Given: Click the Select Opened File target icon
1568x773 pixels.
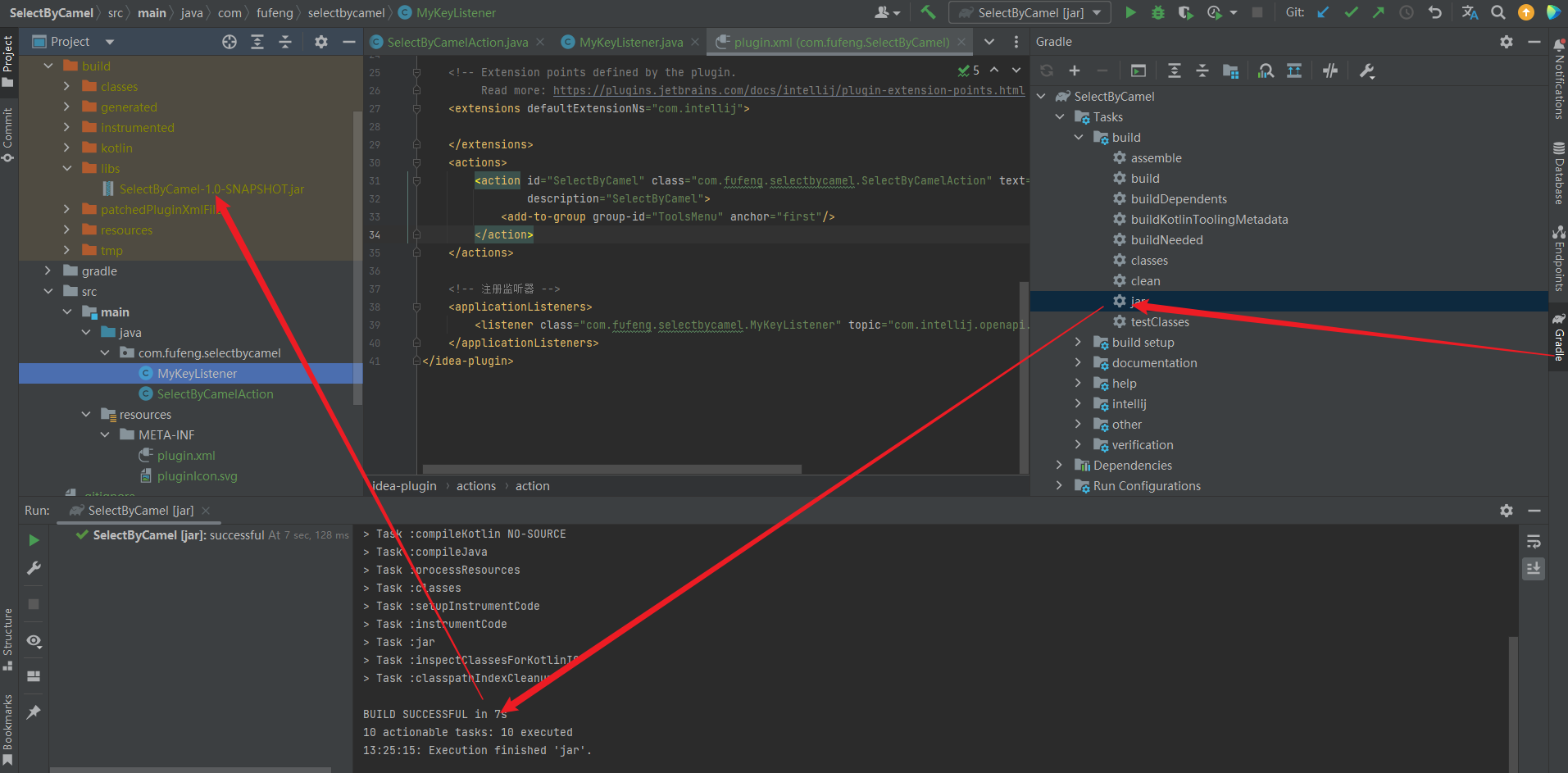Looking at the screenshot, I should click(230, 42).
